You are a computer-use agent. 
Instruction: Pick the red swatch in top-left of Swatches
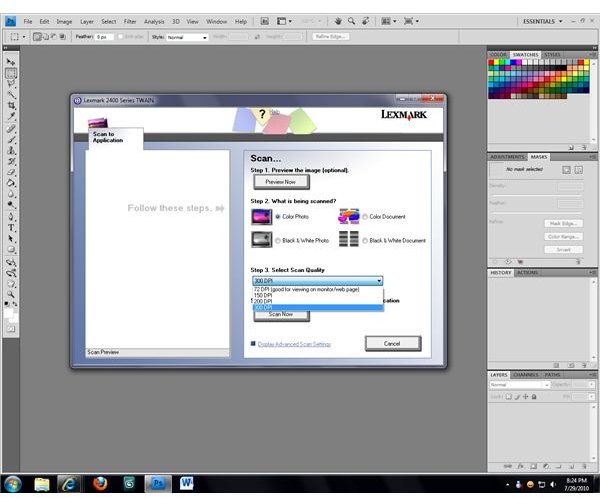(491, 62)
